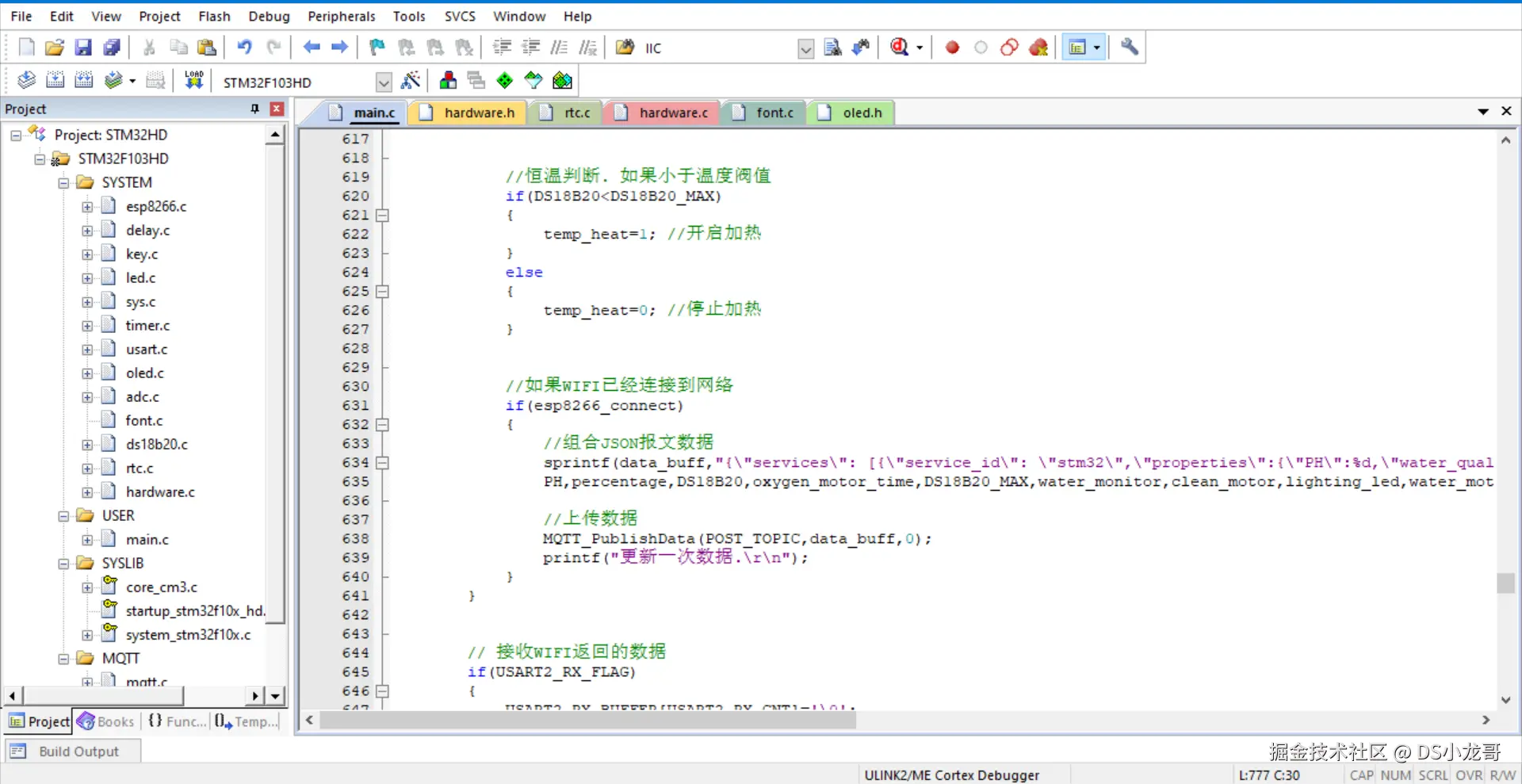1522x784 pixels.
Task: Rebuild all target files
Action: [84, 79]
